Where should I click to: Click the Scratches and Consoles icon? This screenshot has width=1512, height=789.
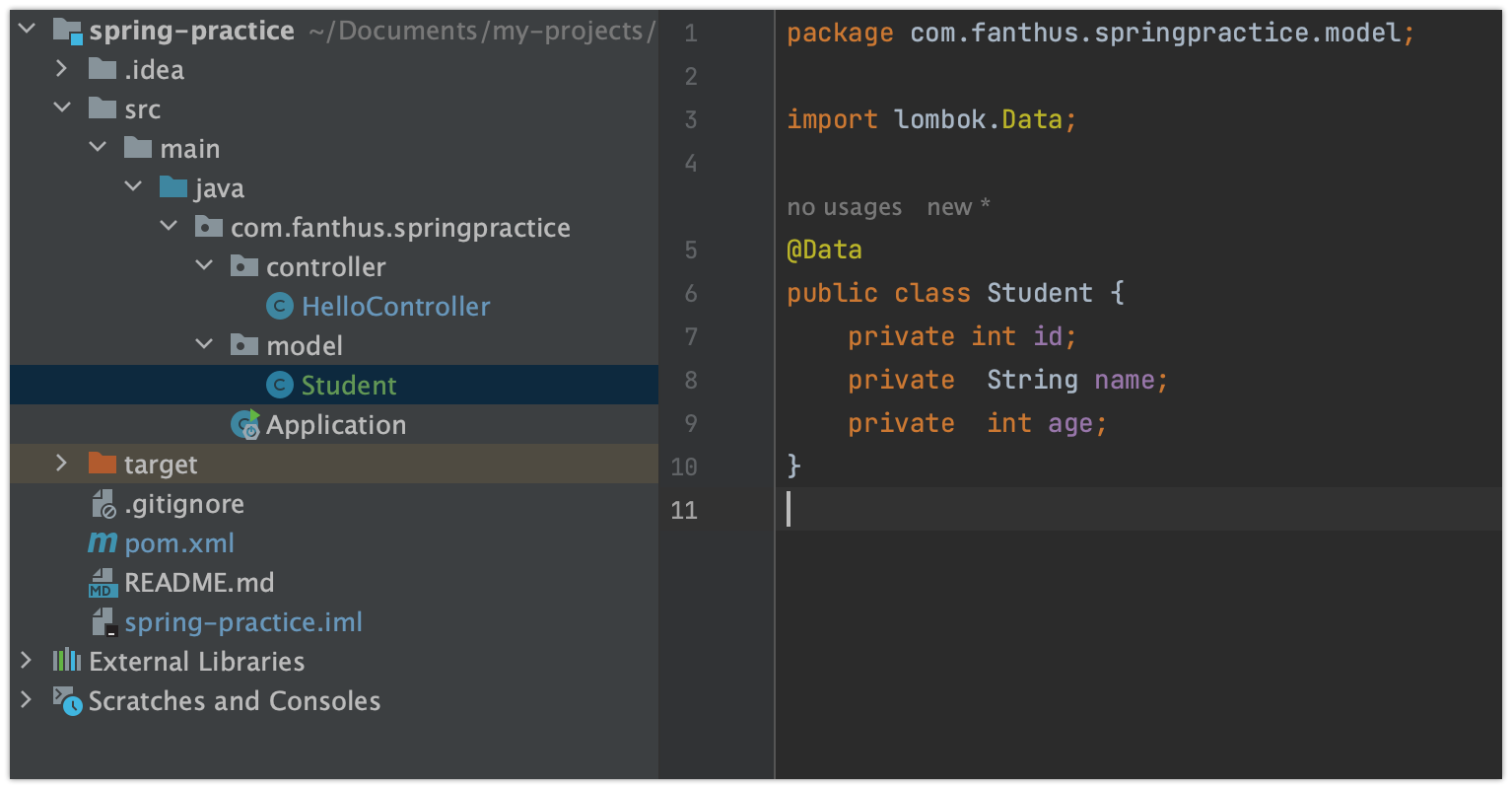(x=67, y=700)
